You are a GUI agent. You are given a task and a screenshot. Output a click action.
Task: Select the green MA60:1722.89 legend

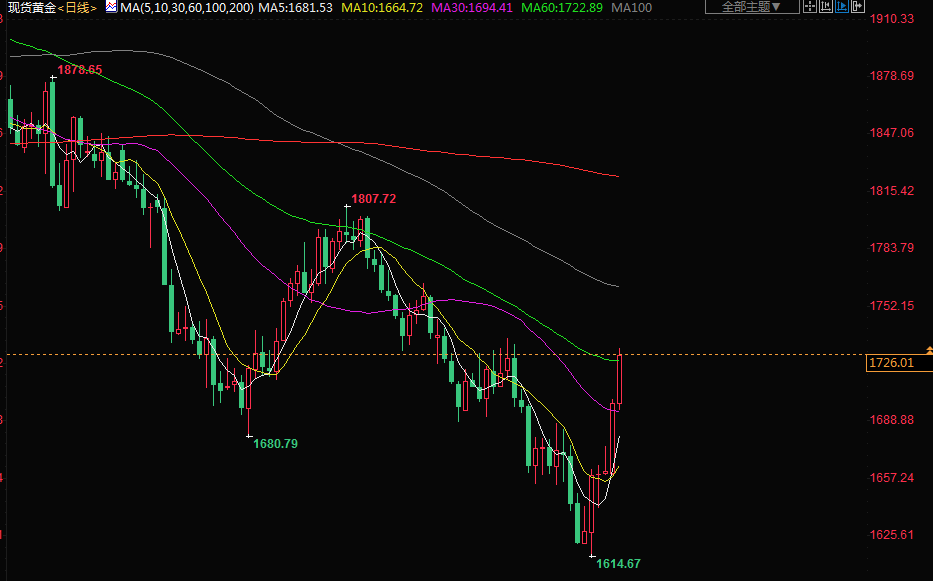(x=562, y=7)
